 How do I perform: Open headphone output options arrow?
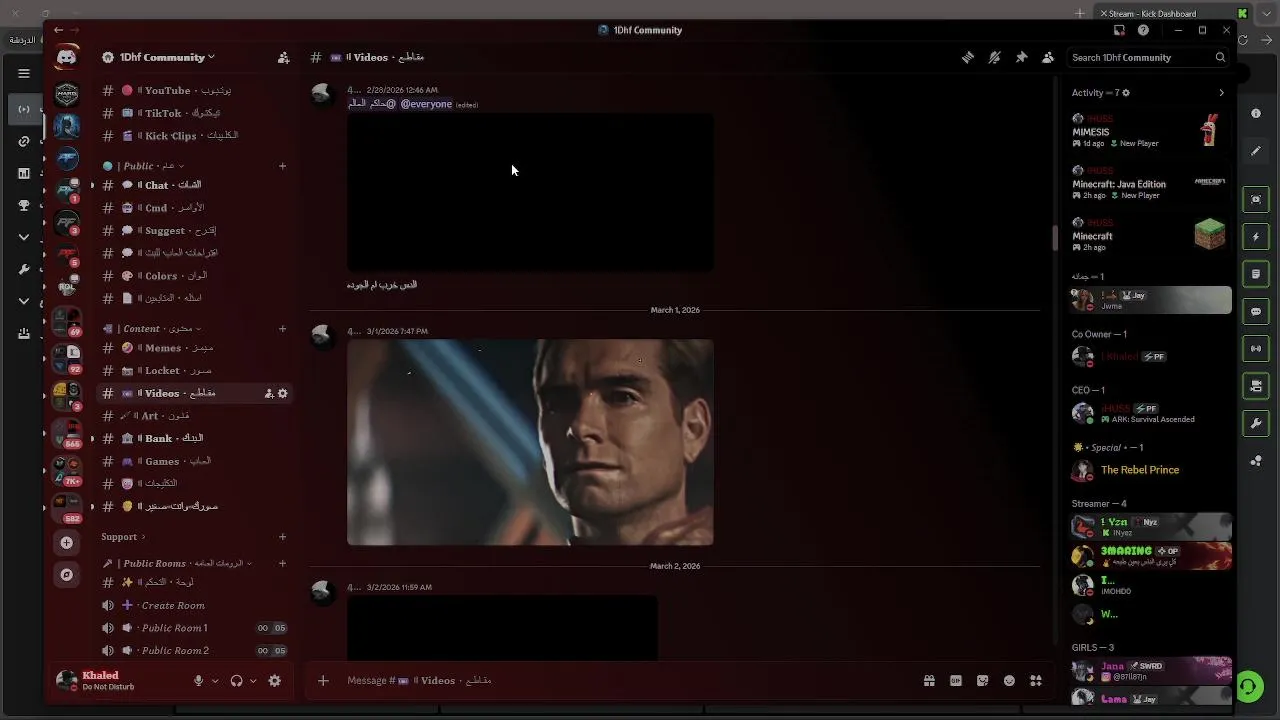click(253, 681)
